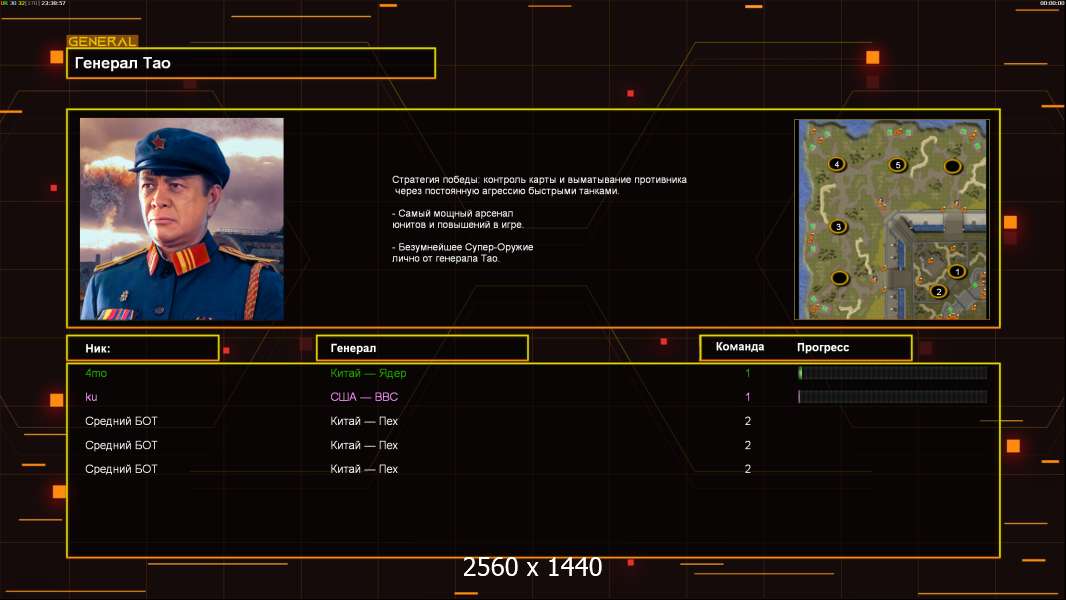Click Китай — Ядер general entry
This screenshot has width=1066, height=600.
(368, 373)
